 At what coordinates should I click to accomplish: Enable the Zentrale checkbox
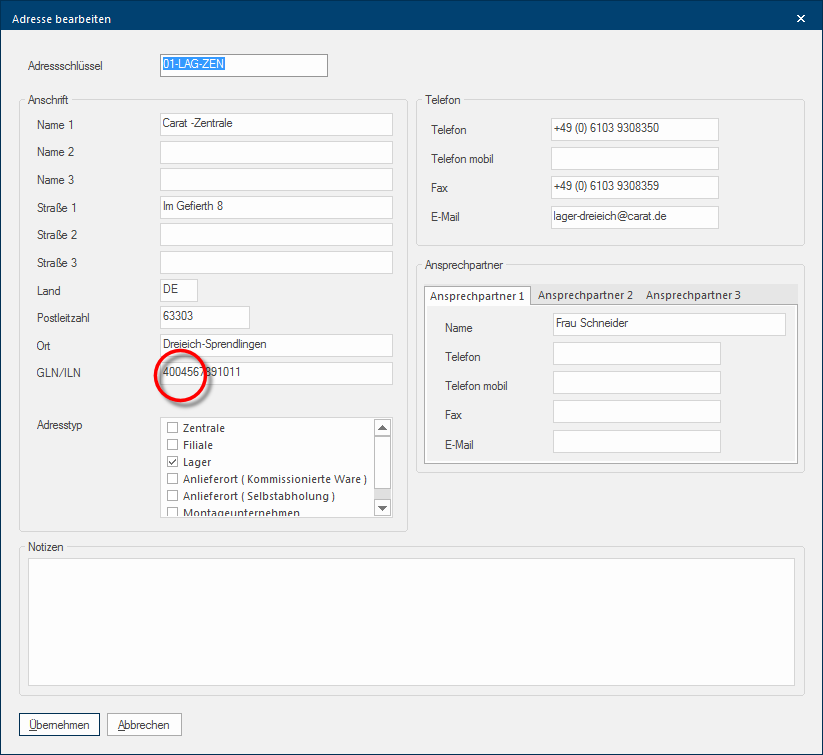(172, 428)
